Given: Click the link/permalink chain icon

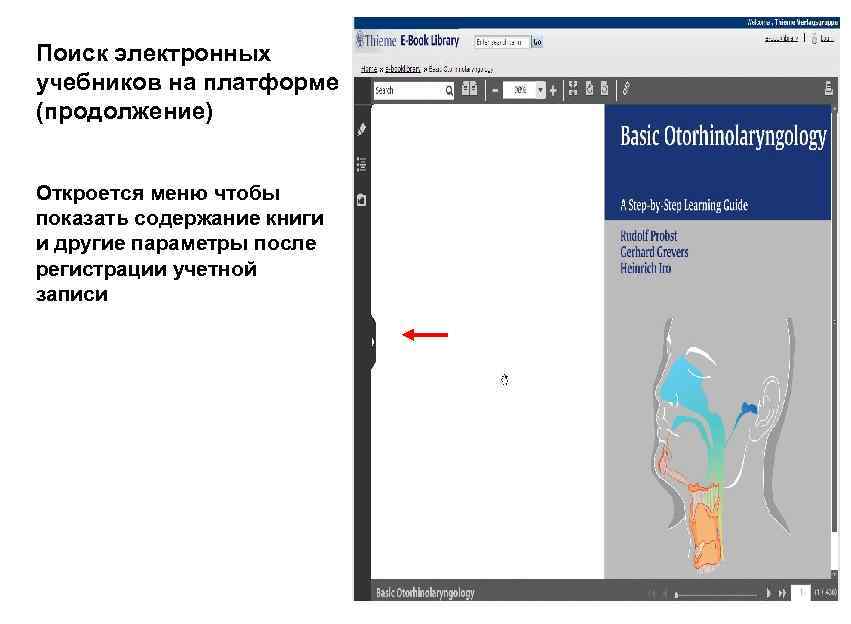Looking at the screenshot, I should click(626, 89).
